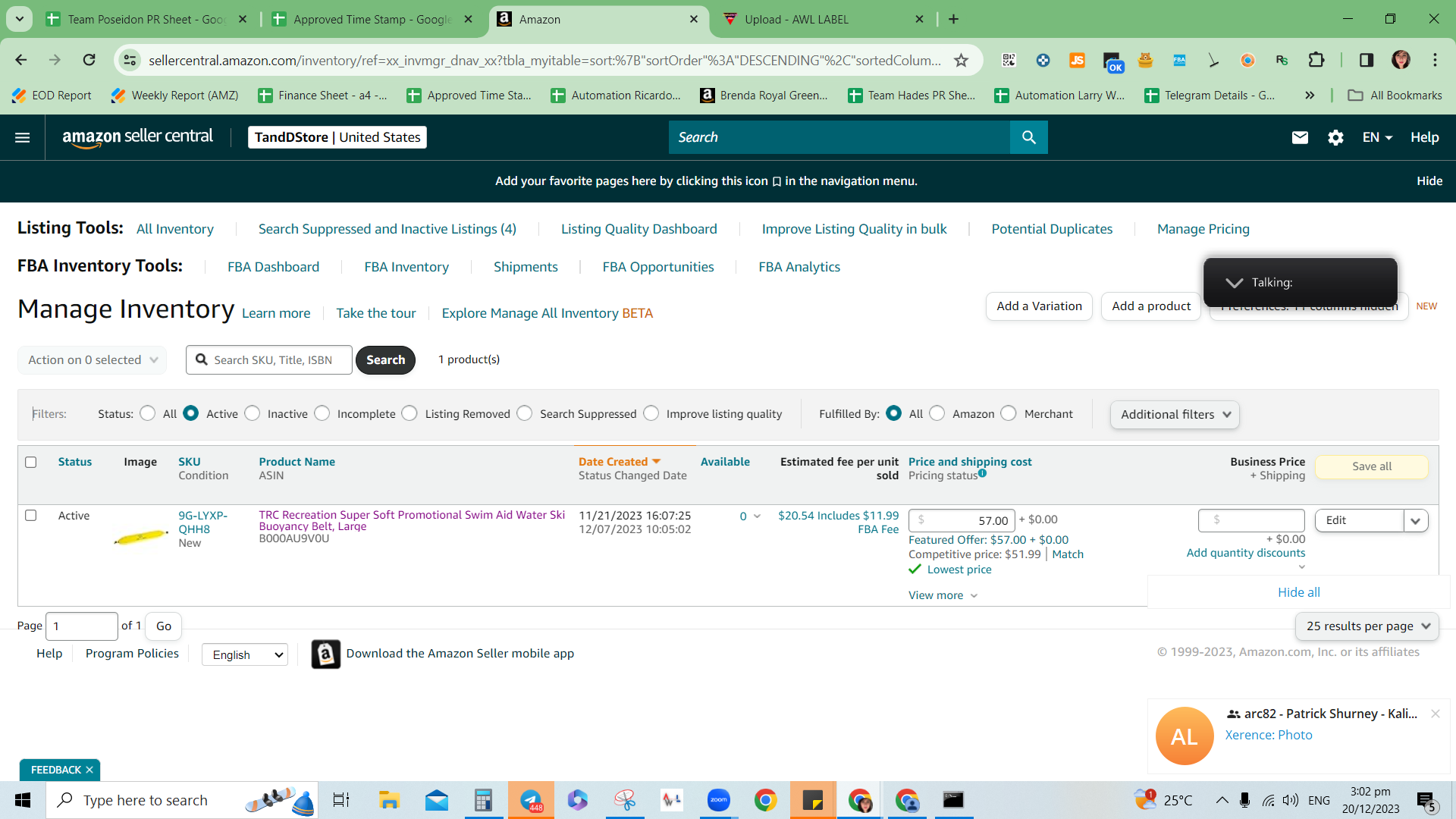The height and width of the screenshot is (819, 1456).
Task: Change the 25 results per page dropdown
Action: pos(1367,626)
